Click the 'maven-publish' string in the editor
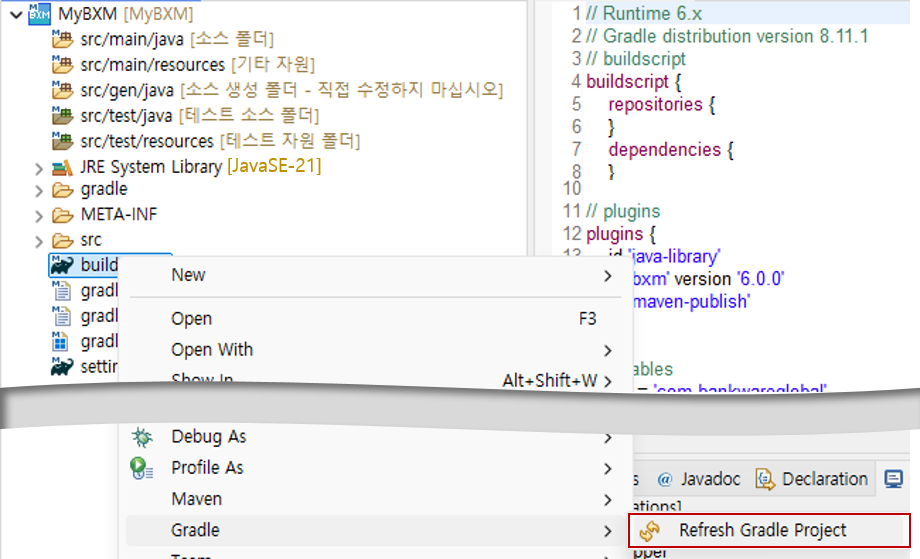The width and height of the screenshot is (920, 559). pyautogui.click(x=692, y=301)
